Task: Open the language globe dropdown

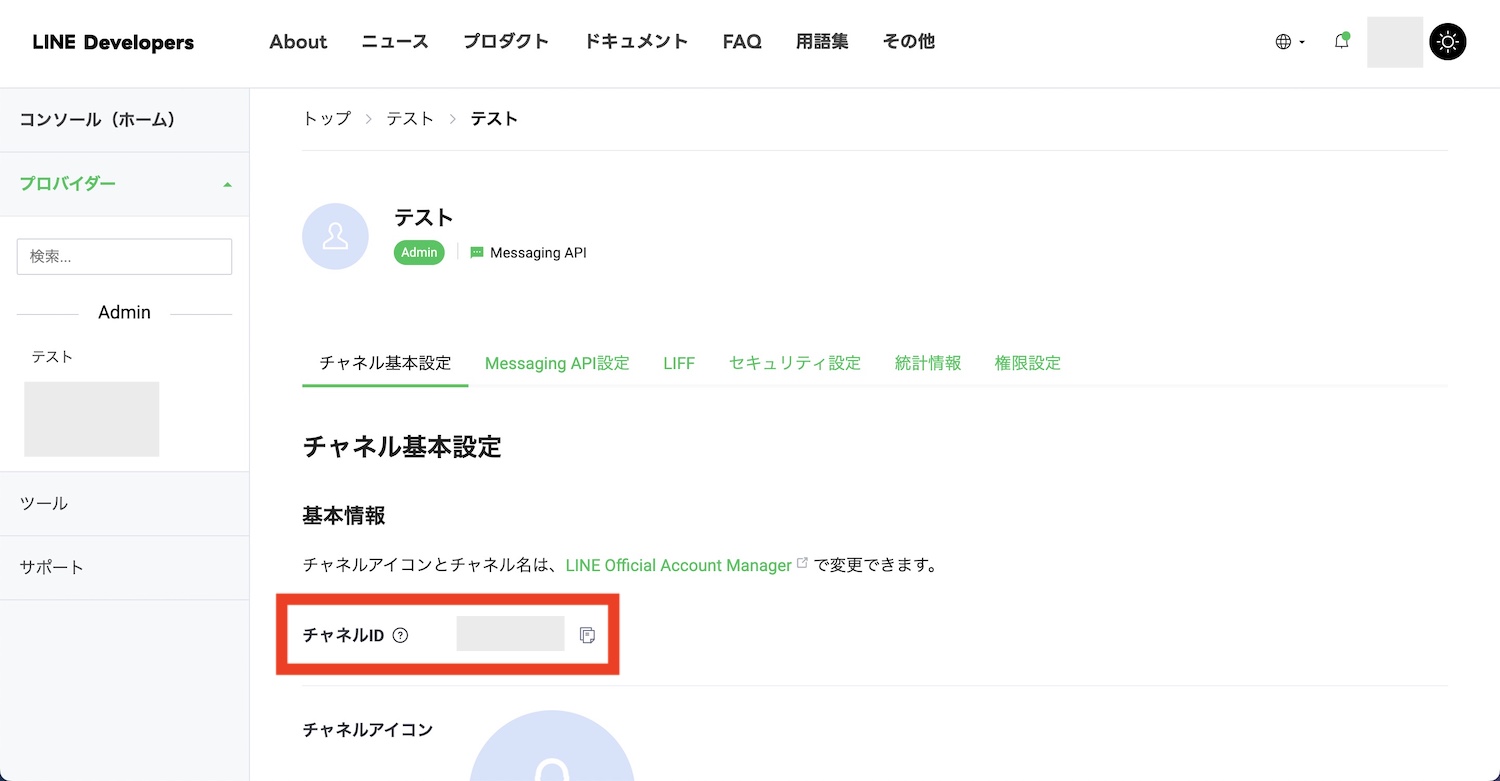Action: click(1290, 42)
